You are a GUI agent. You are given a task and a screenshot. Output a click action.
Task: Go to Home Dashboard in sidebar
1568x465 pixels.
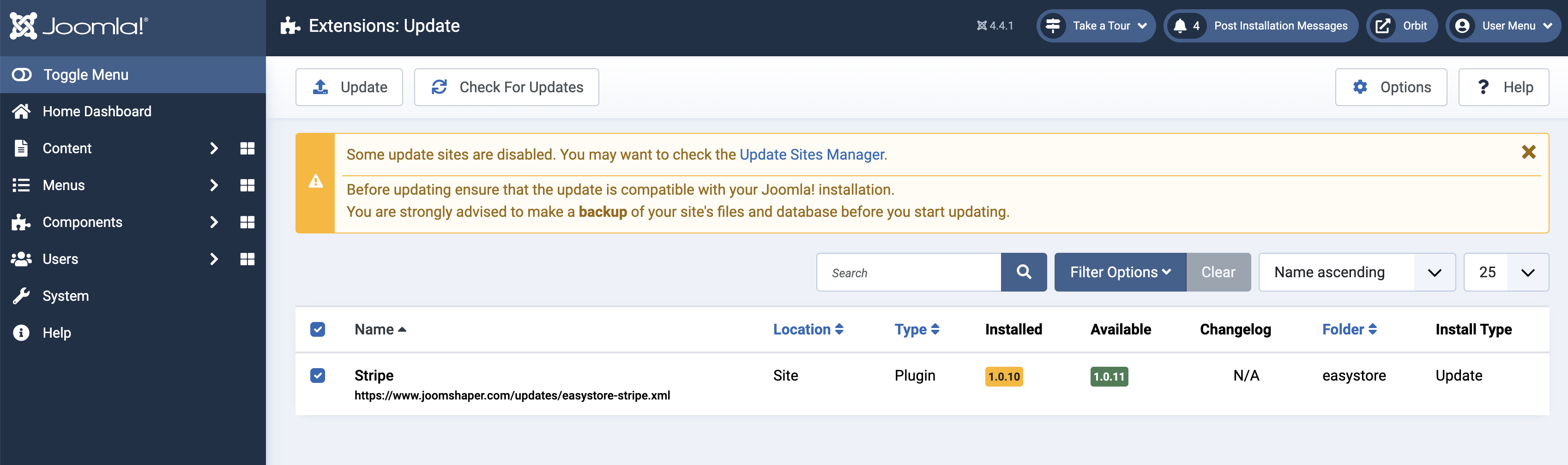pyautogui.click(x=97, y=111)
